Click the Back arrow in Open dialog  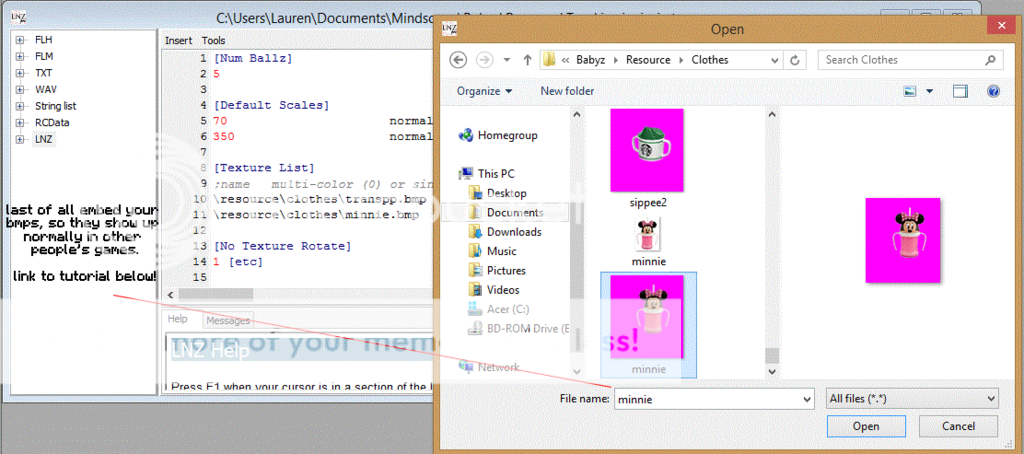pos(458,59)
